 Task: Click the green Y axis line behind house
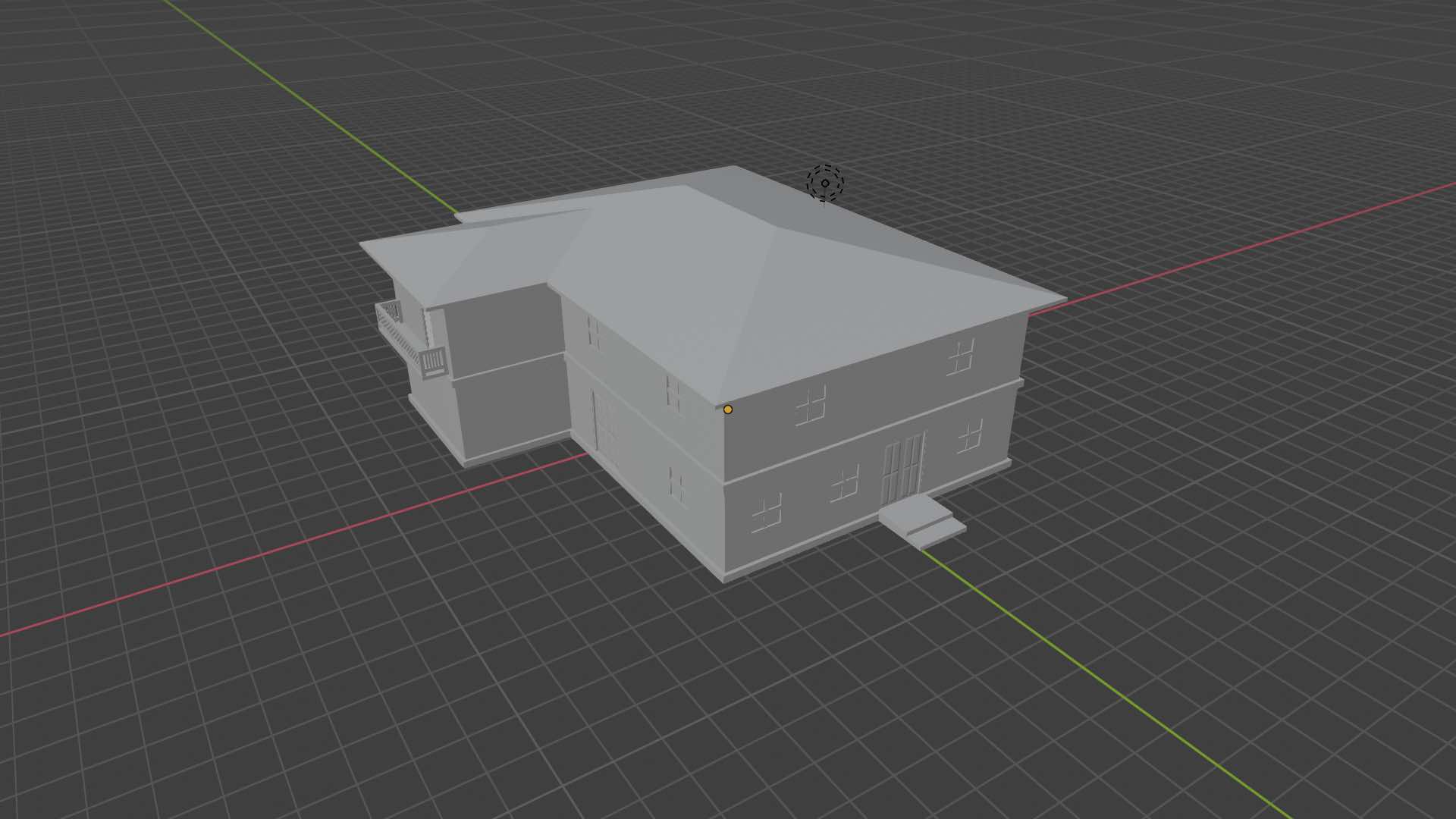click(303, 102)
